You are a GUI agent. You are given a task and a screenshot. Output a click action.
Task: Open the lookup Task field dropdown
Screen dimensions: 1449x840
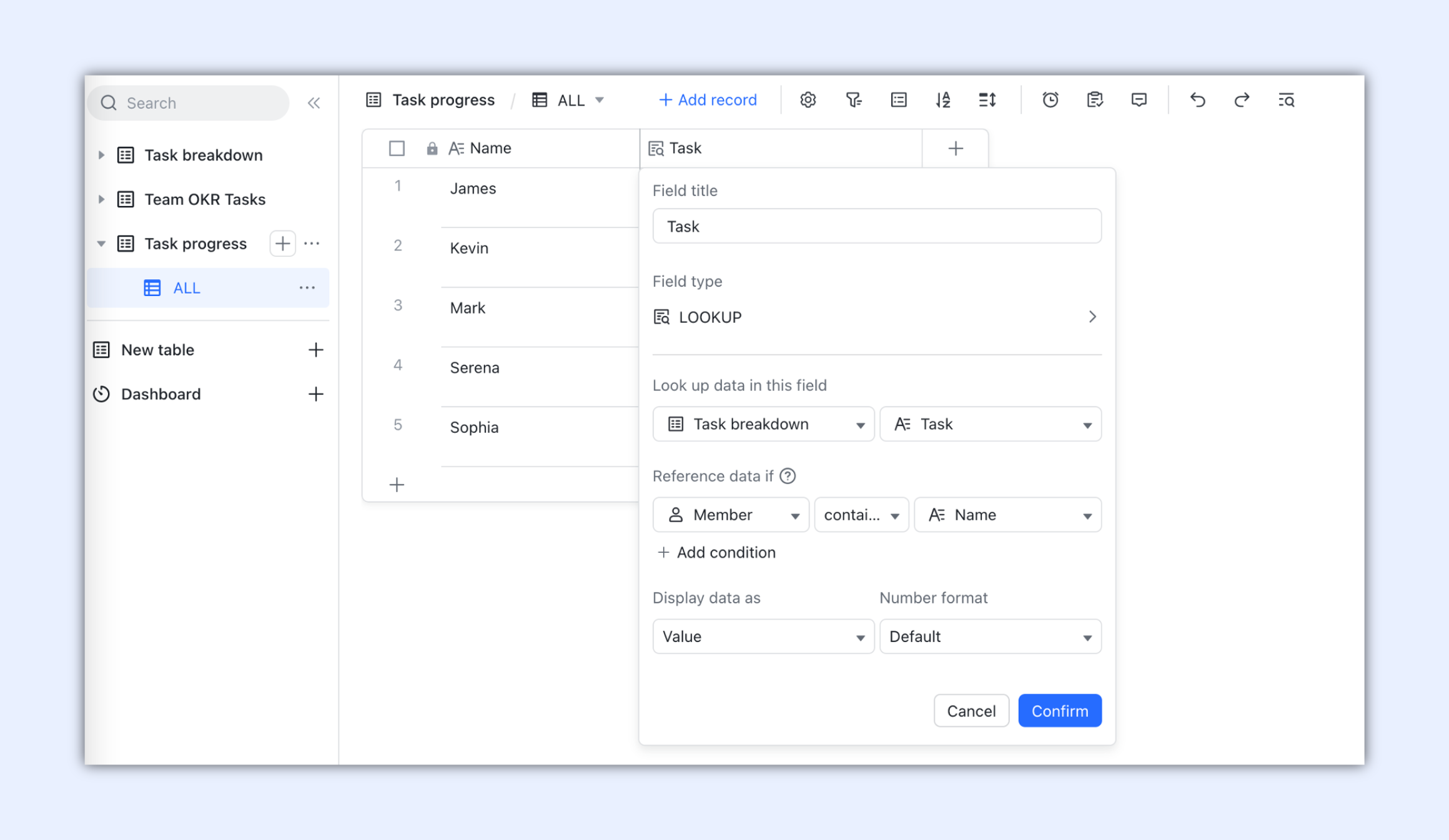point(991,424)
